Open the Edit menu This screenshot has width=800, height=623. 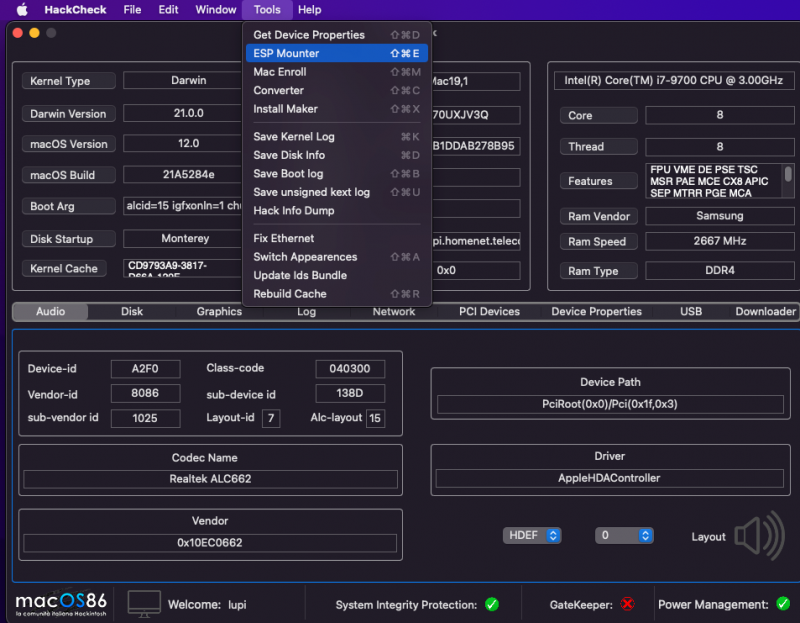click(x=168, y=10)
